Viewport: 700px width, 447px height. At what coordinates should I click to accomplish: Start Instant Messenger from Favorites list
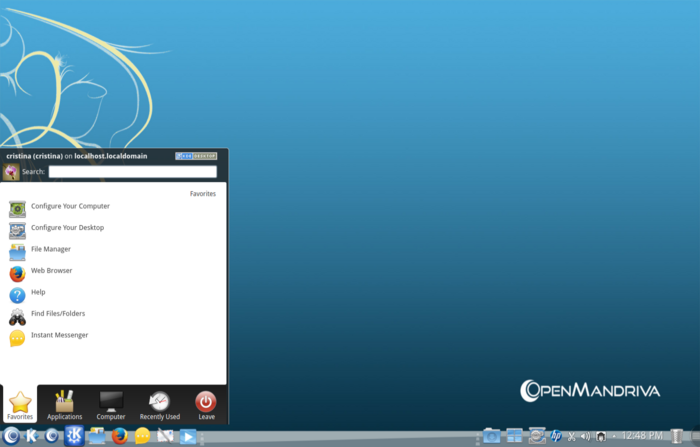pyautogui.click(x=112, y=338)
